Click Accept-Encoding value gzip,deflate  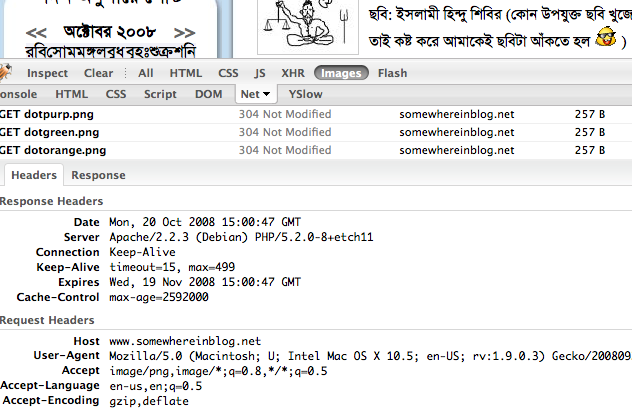(149, 401)
